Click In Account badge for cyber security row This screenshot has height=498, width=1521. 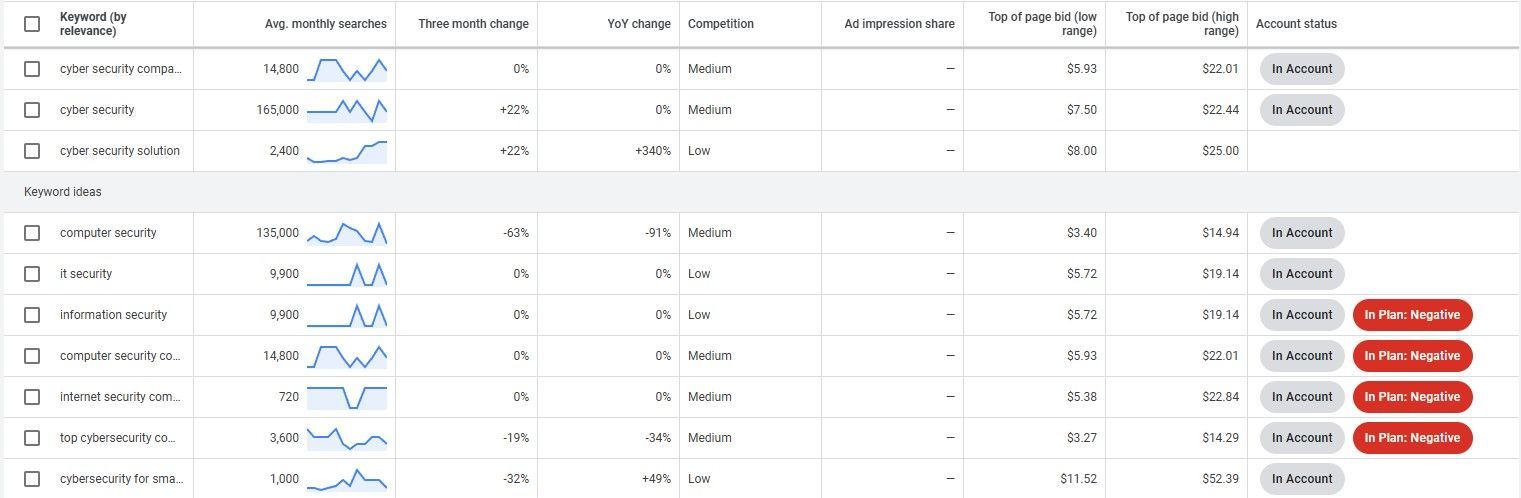click(x=1302, y=110)
